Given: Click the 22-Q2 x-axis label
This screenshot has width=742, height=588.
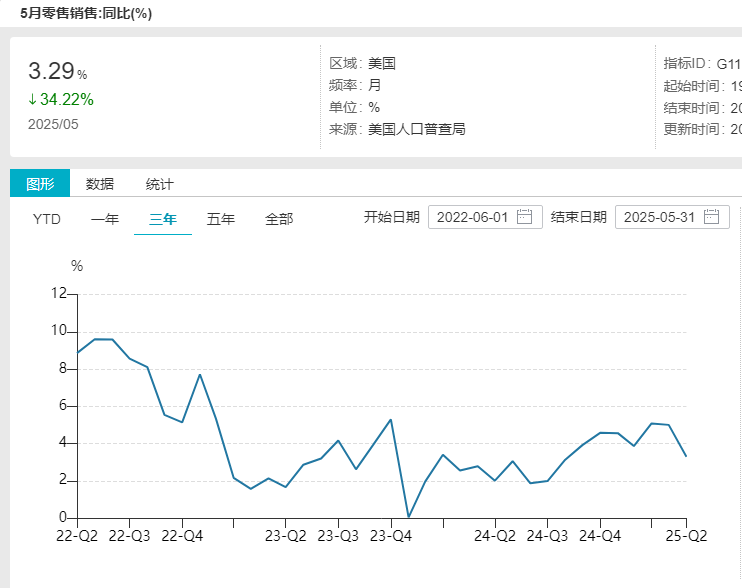Looking at the screenshot, I should click(76, 536).
